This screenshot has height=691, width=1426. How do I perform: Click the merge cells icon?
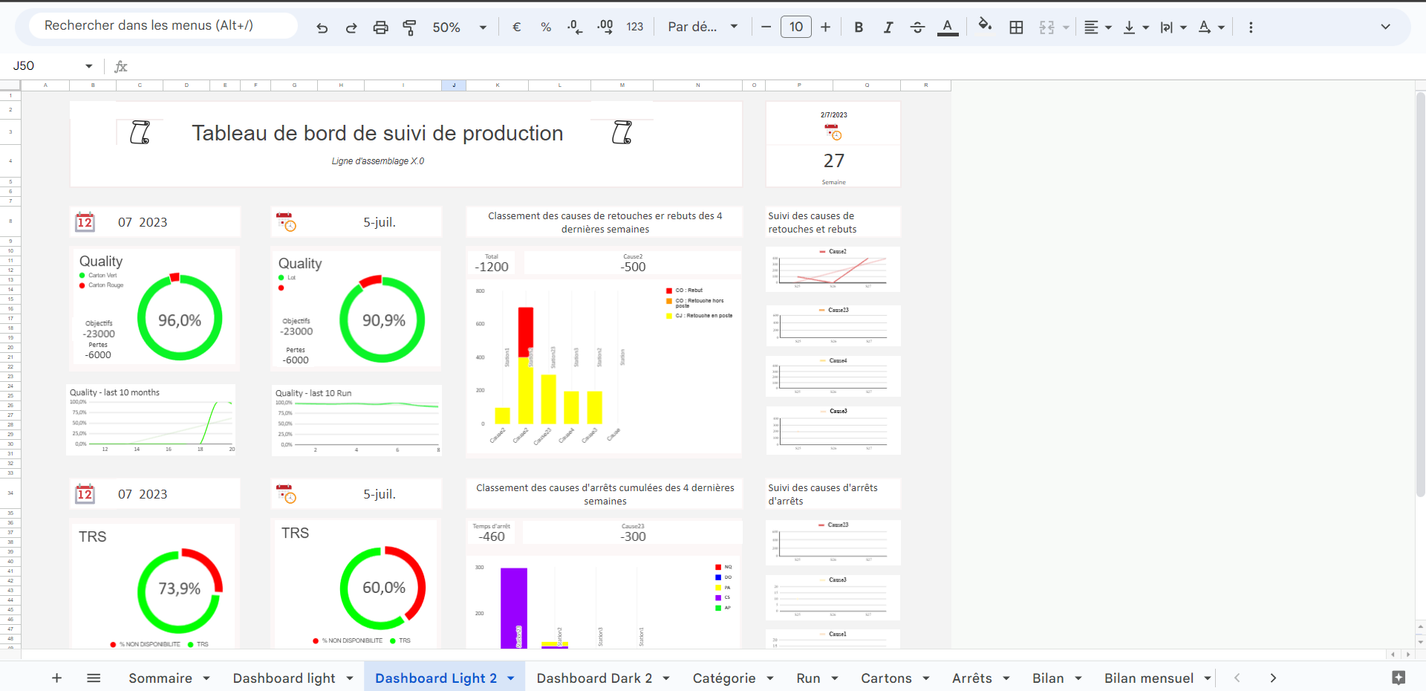point(1047,27)
